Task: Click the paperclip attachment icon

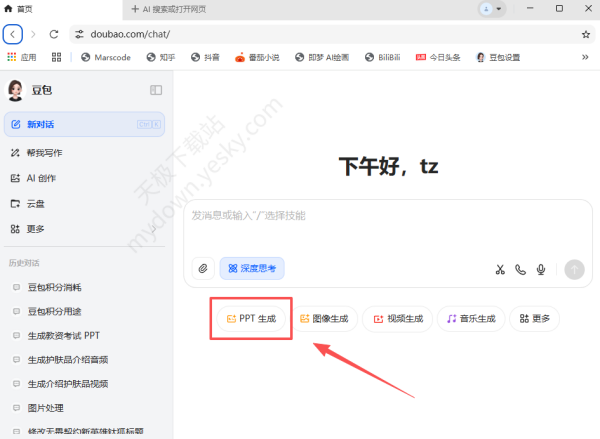Action: [x=204, y=268]
